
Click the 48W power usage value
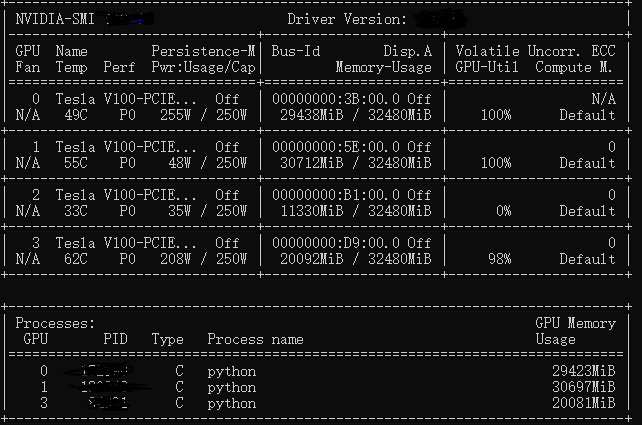point(180,163)
